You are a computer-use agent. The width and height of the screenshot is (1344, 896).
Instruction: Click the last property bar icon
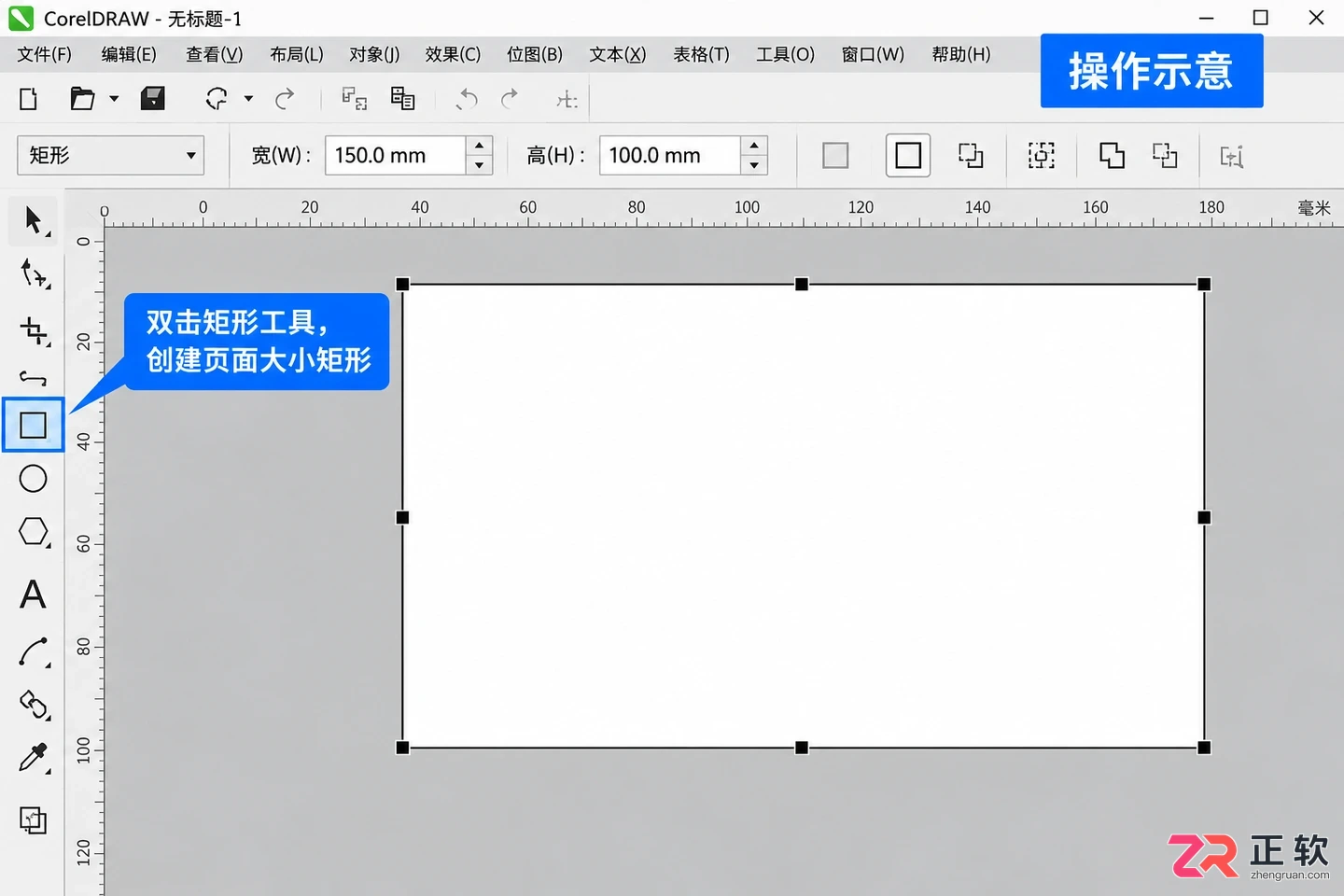point(1232,157)
